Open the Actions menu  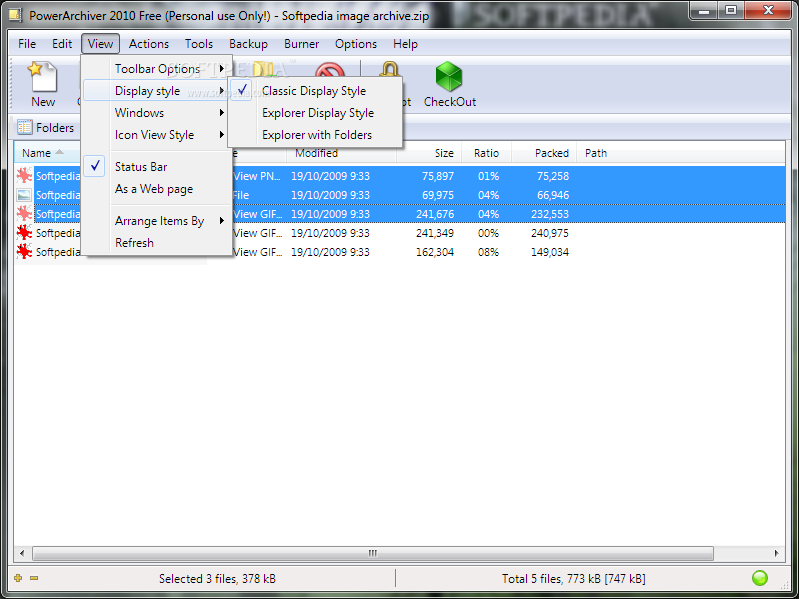149,44
